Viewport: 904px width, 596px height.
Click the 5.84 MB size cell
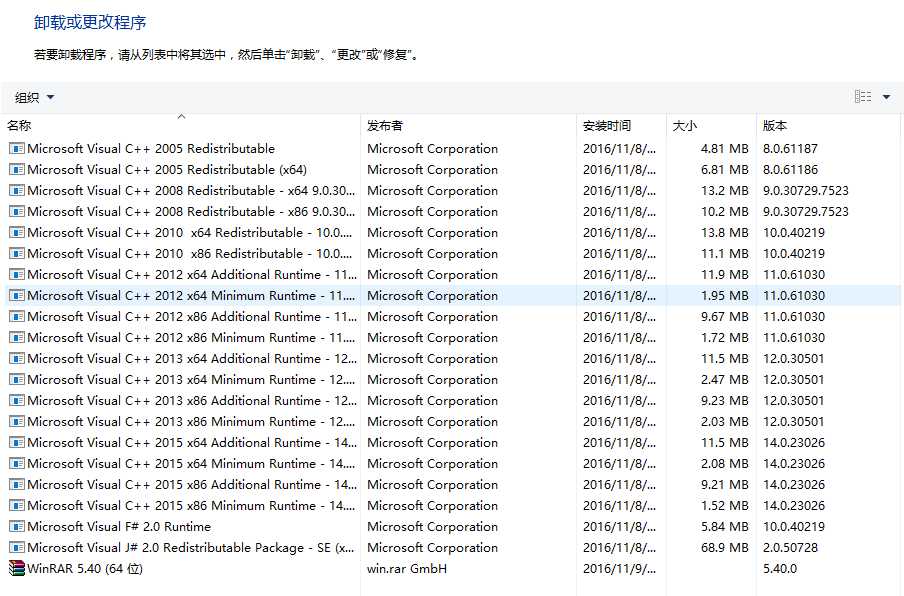tap(724, 527)
